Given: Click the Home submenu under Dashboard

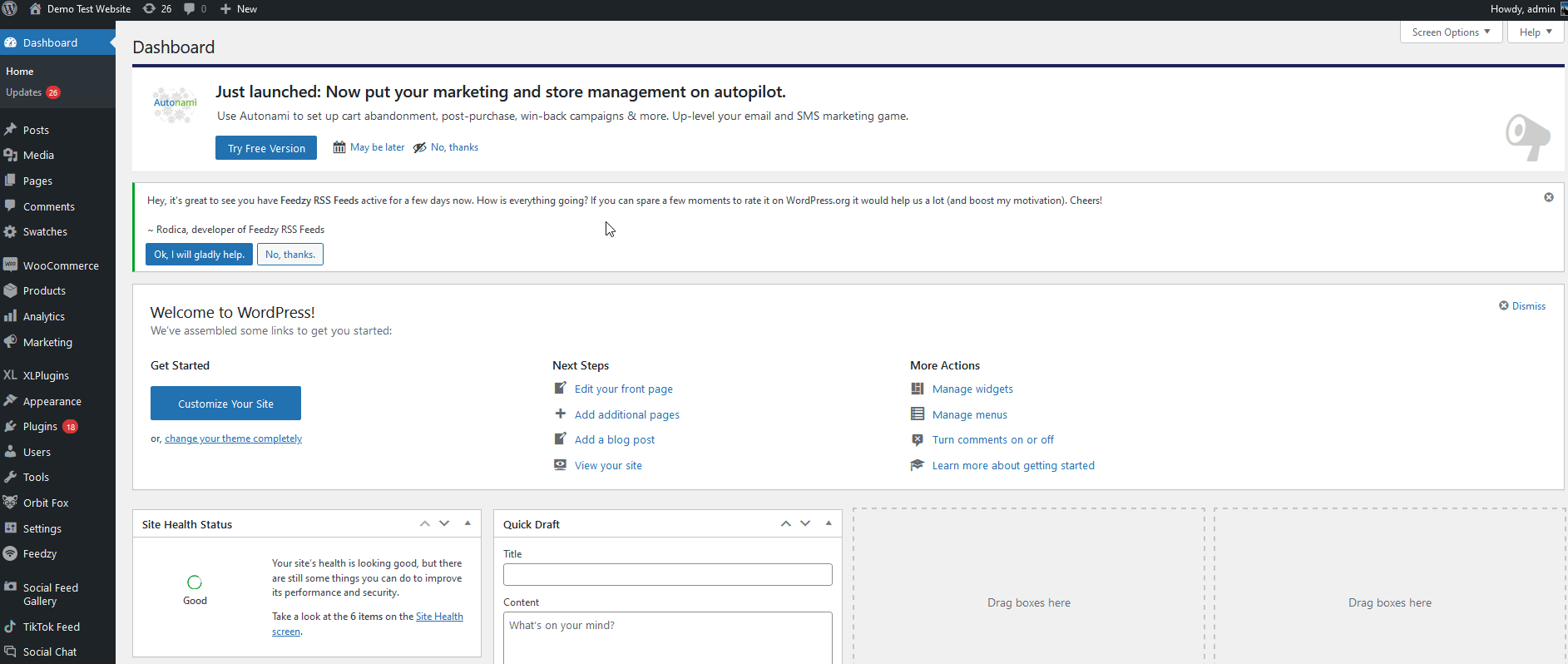Looking at the screenshot, I should (20, 72).
